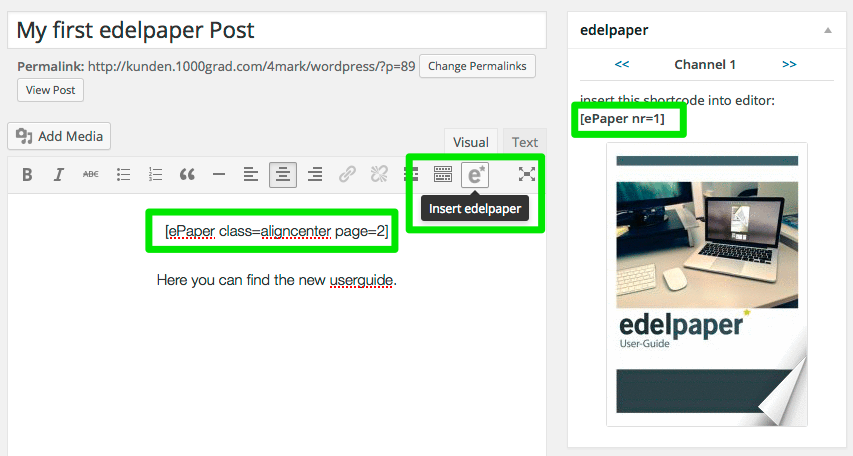Apply strikethrough formatting
This screenshot has height=456, width=853.
click(91, 175)
